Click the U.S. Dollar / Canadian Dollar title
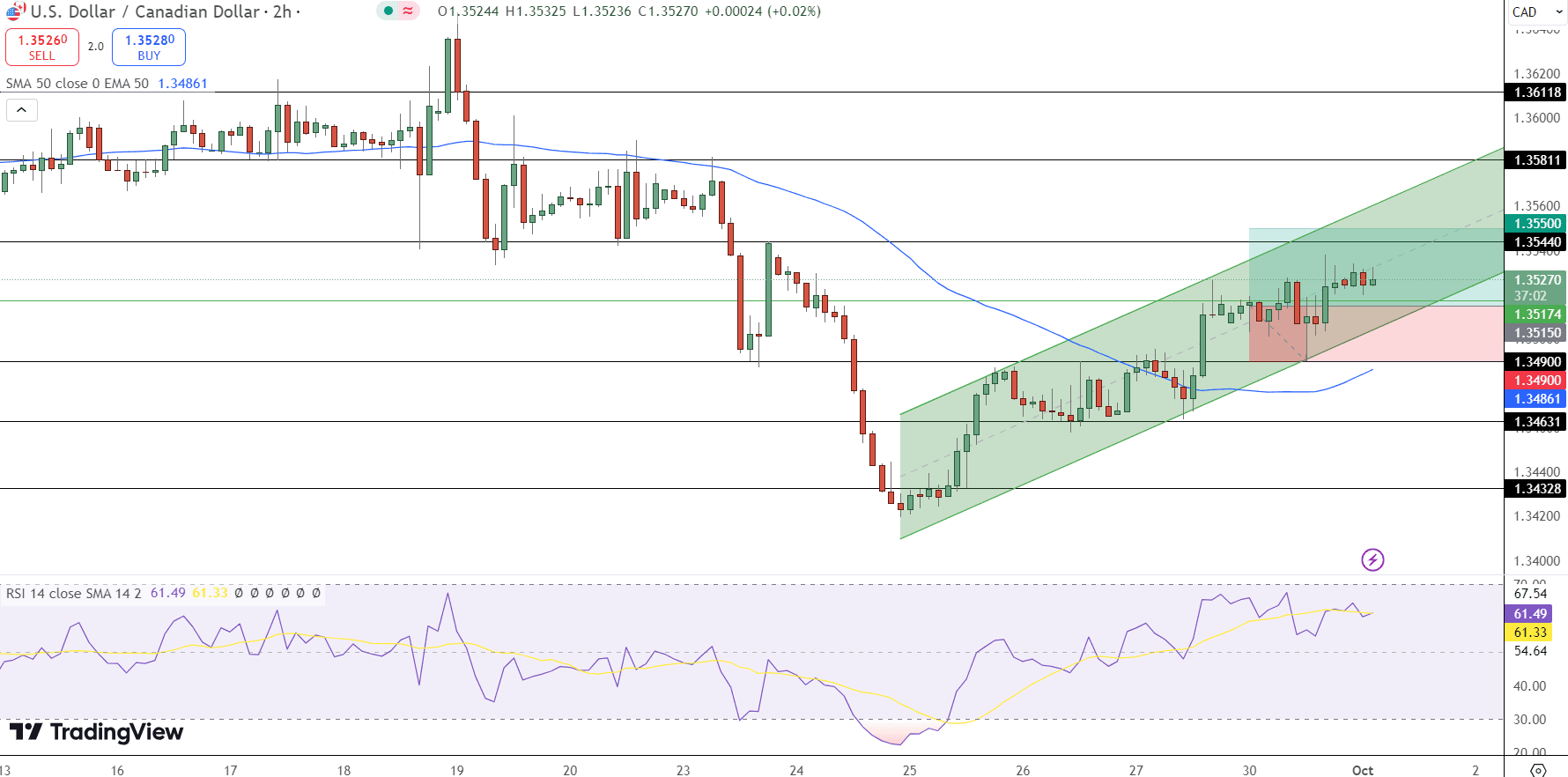1568x777 pixels. click(145, 11)
